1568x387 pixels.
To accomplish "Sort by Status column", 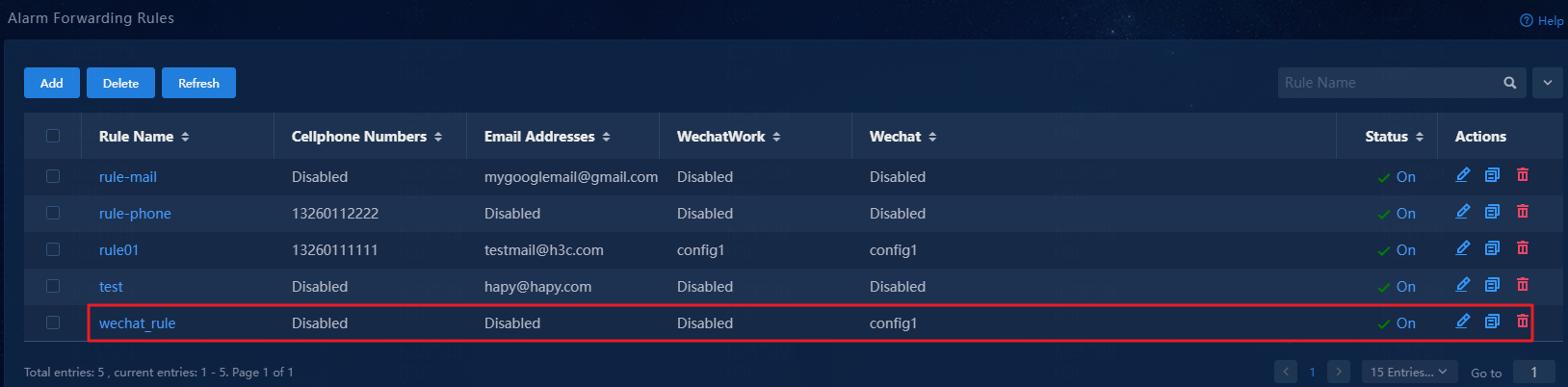I will pyautogui.click(x=1420, y=137).
